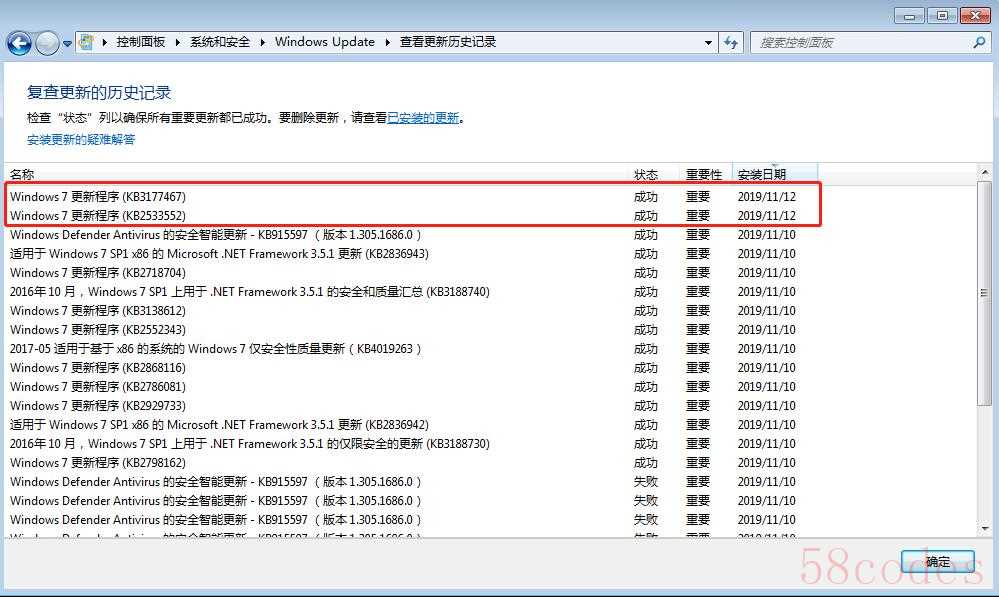Click the vertical scrollbar thumb
This screenshot has width=999, height=597.
coord(984,293)
